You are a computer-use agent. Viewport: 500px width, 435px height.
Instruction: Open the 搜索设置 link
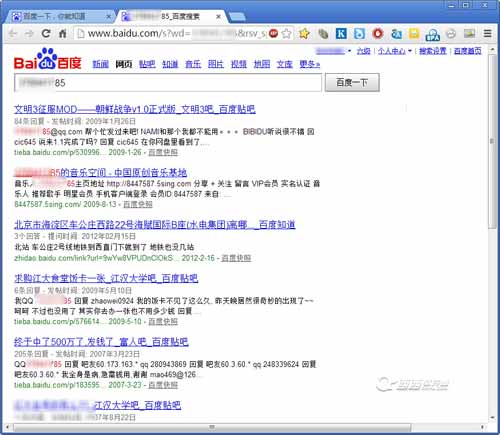(x=433, y=51)
